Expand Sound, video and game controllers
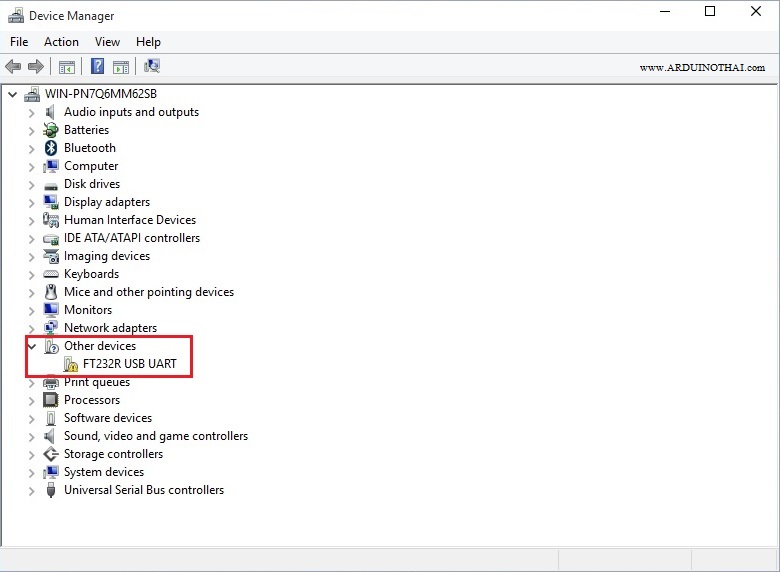The height and width of the screenshot is (572, 780). [x=31, y=437]
